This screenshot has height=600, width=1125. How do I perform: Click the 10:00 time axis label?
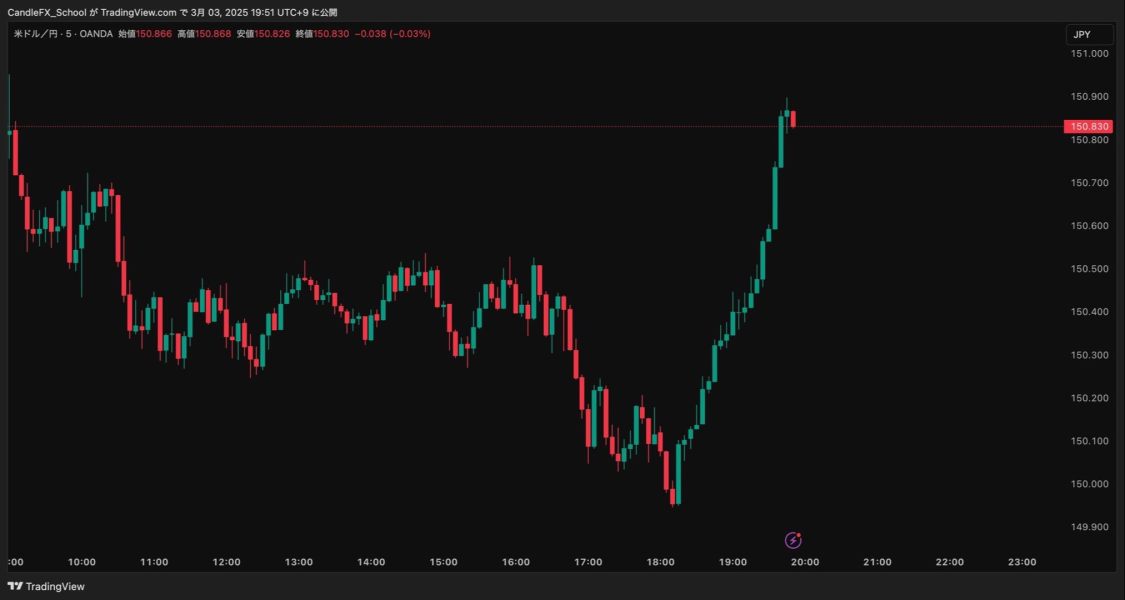tap(82, 562)
